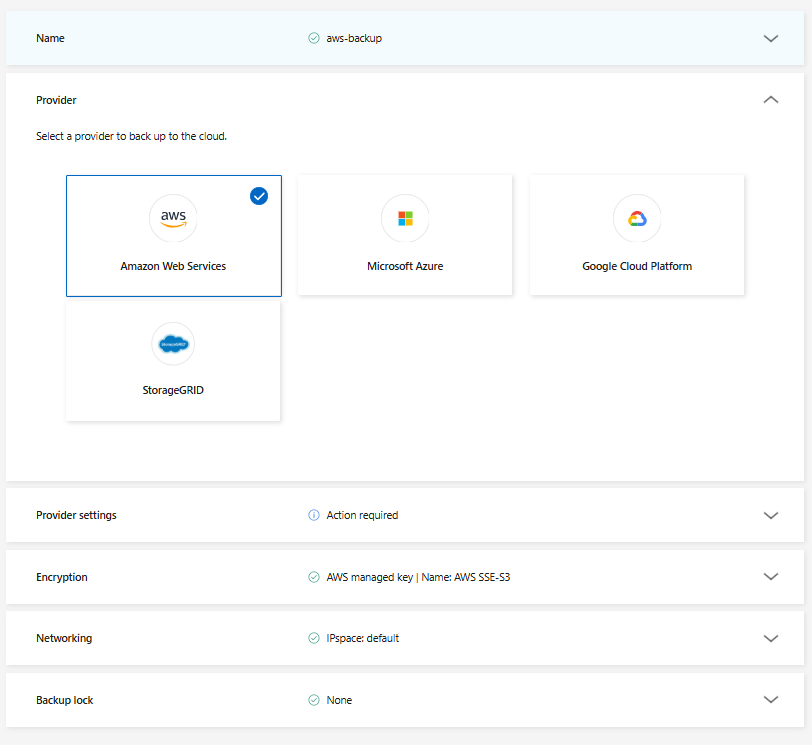Click green check icon beside IPspace: default
The image size is (812, 745).
tap(314, 638)
